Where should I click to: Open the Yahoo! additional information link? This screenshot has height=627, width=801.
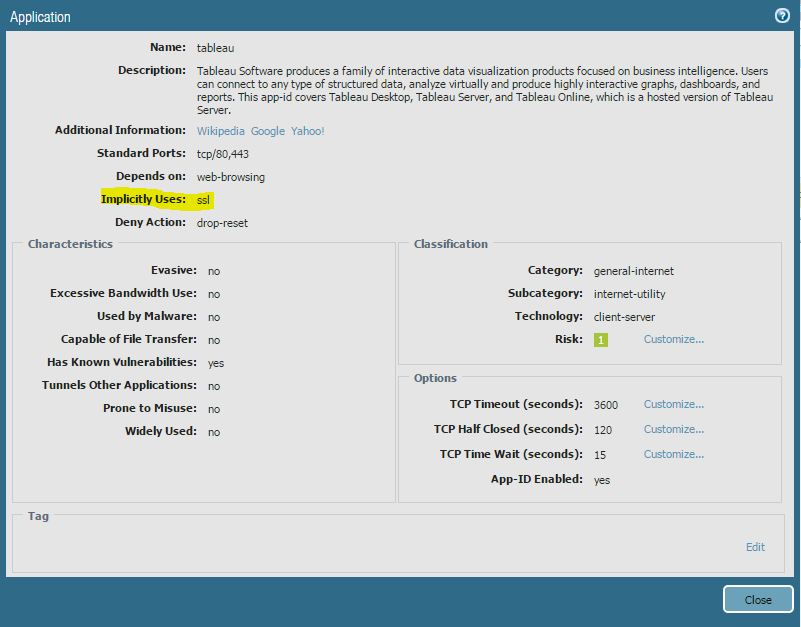(x=307, y=131)
